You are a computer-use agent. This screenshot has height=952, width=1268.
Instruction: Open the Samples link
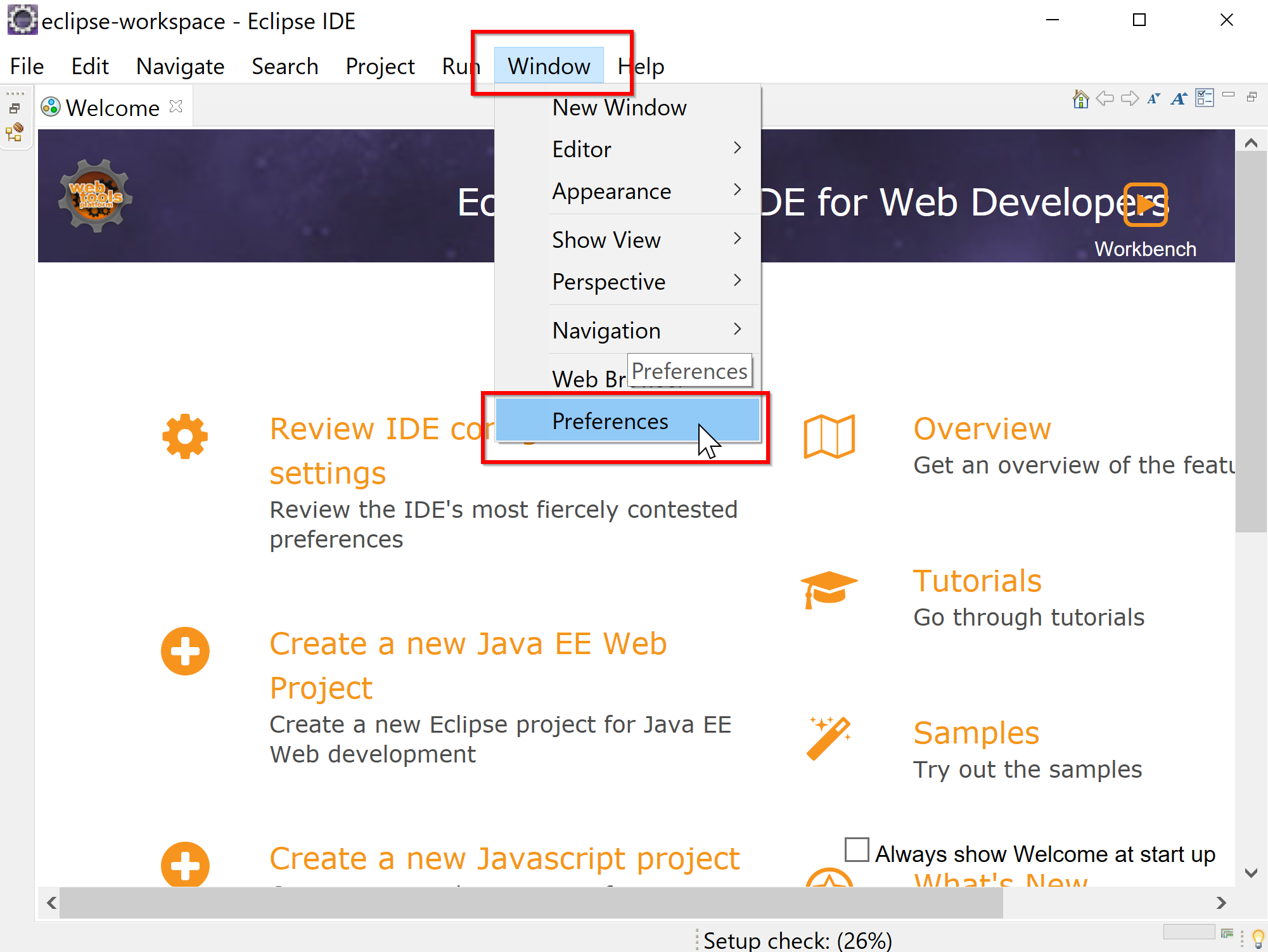pos(977,733)
